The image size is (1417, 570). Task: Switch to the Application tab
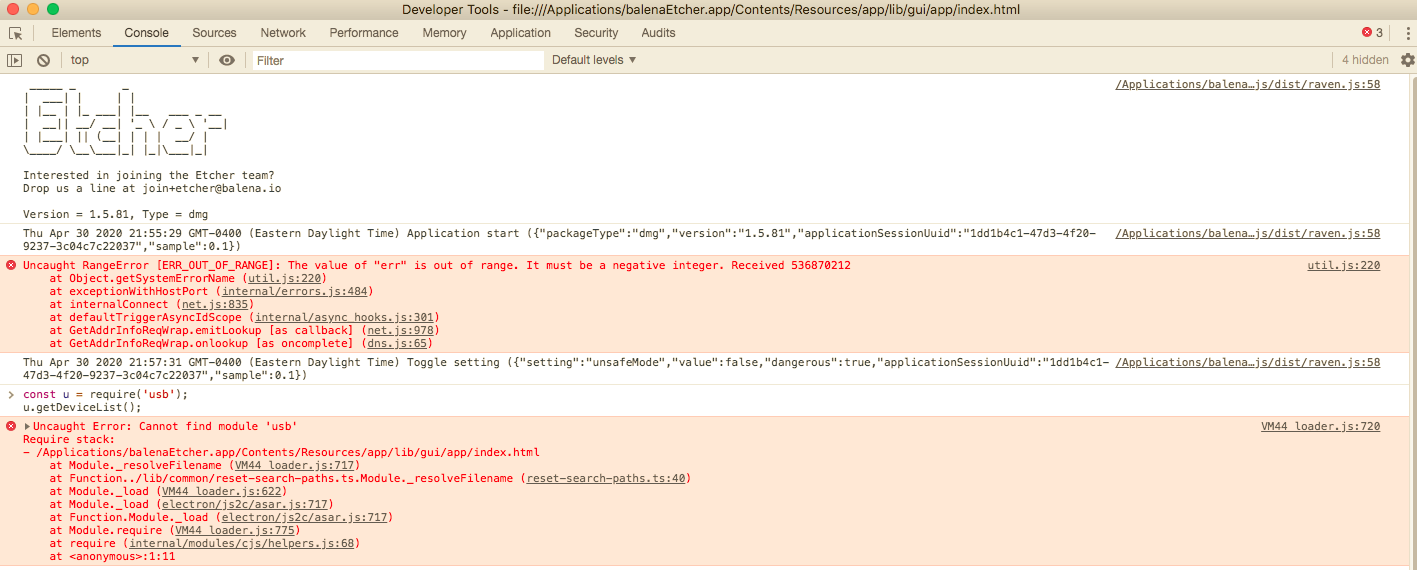click(x=520, y=33)
